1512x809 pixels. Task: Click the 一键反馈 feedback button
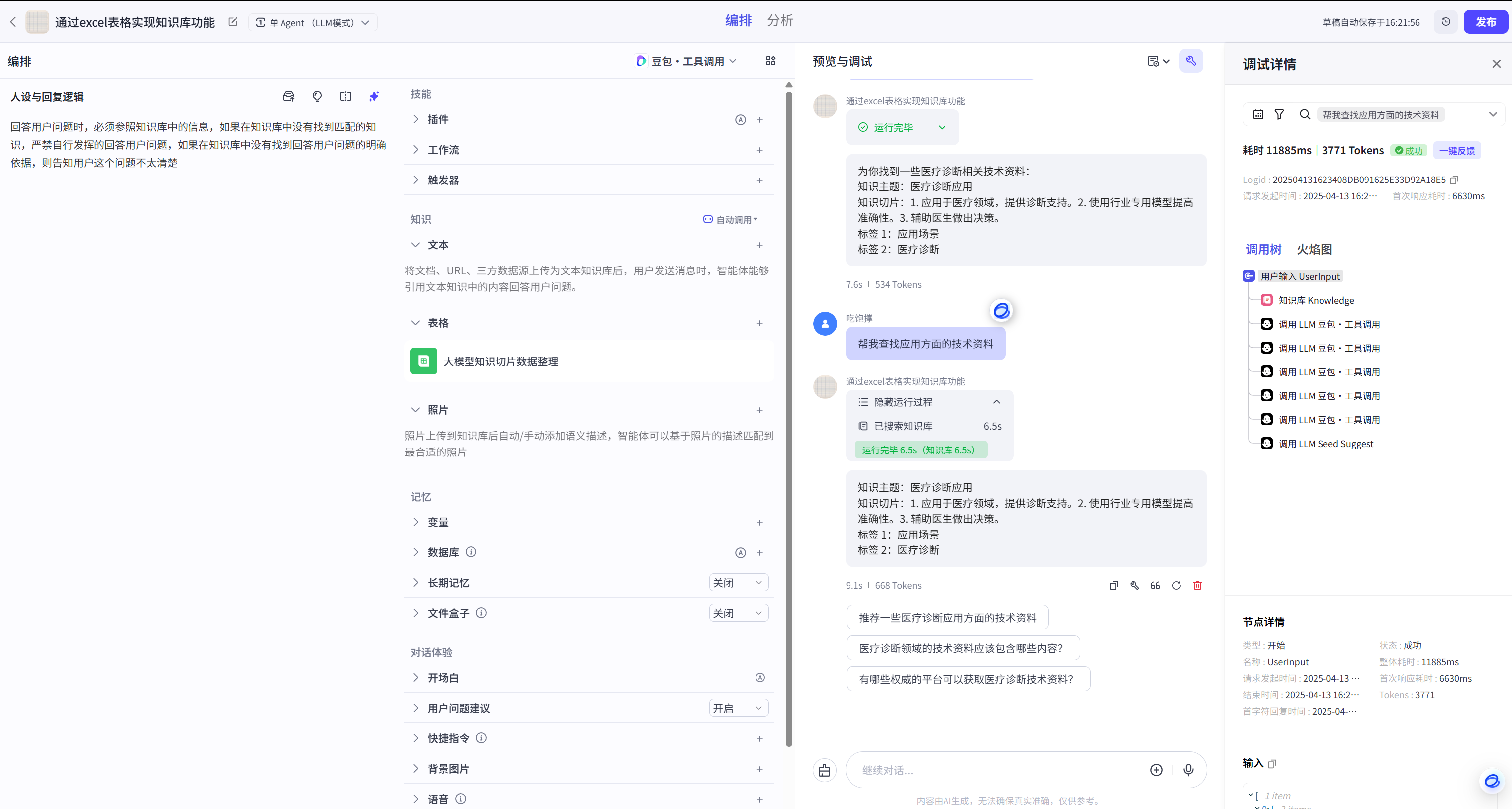coord(1457,151)
